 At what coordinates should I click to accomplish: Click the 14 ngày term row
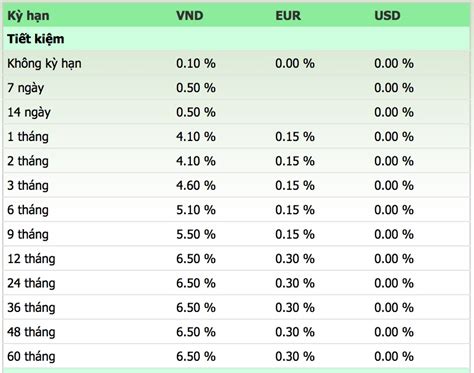click(x=237, y=112)
